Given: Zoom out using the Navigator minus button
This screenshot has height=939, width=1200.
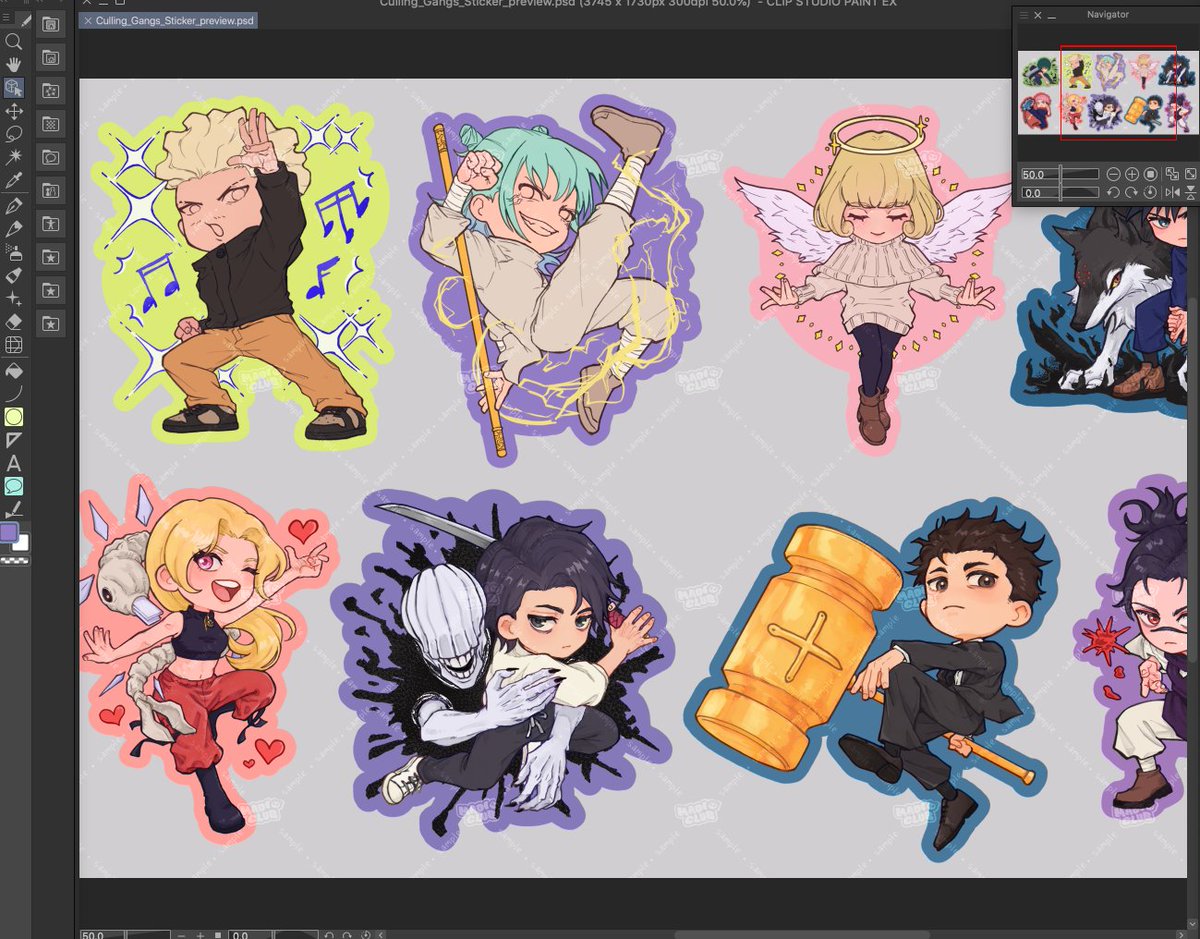Looking at the screenshot, I should (x=1113, y=174).
